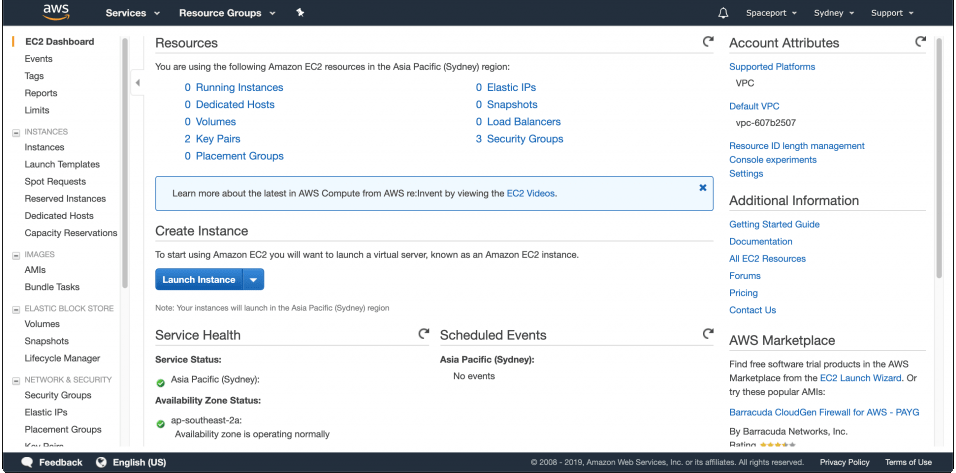
Task: Refresh Account Attributes panel
Action: point(920,41)
